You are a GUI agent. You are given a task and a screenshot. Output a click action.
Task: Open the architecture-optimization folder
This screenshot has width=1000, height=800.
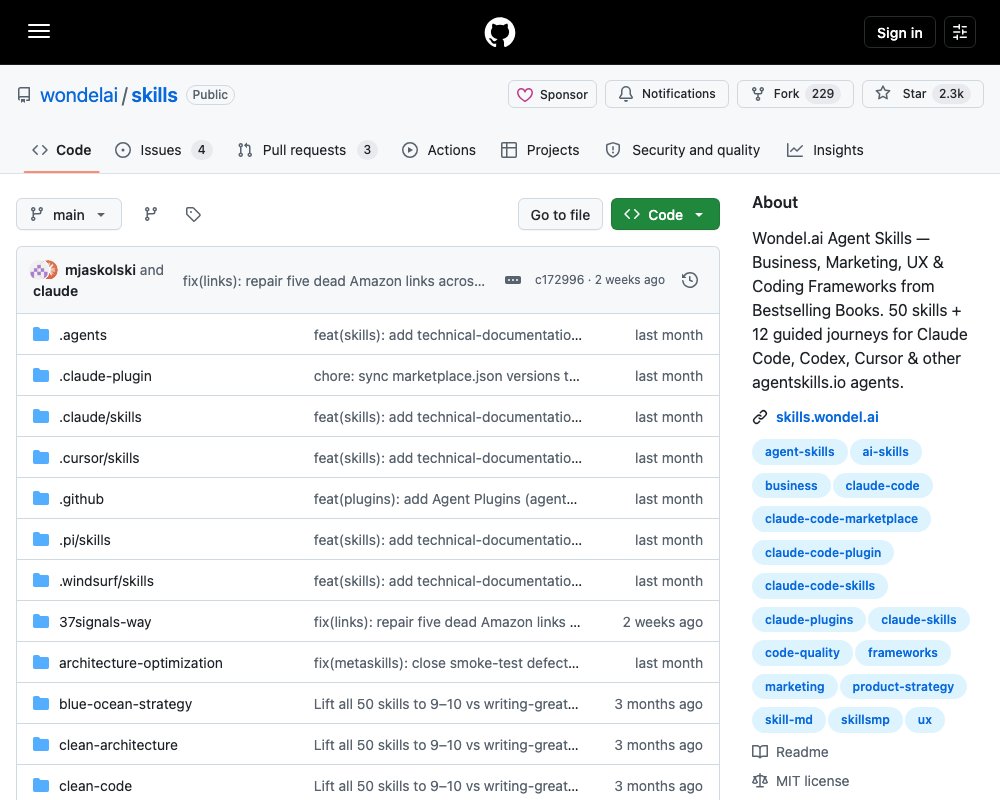click(x=141, y=663)
